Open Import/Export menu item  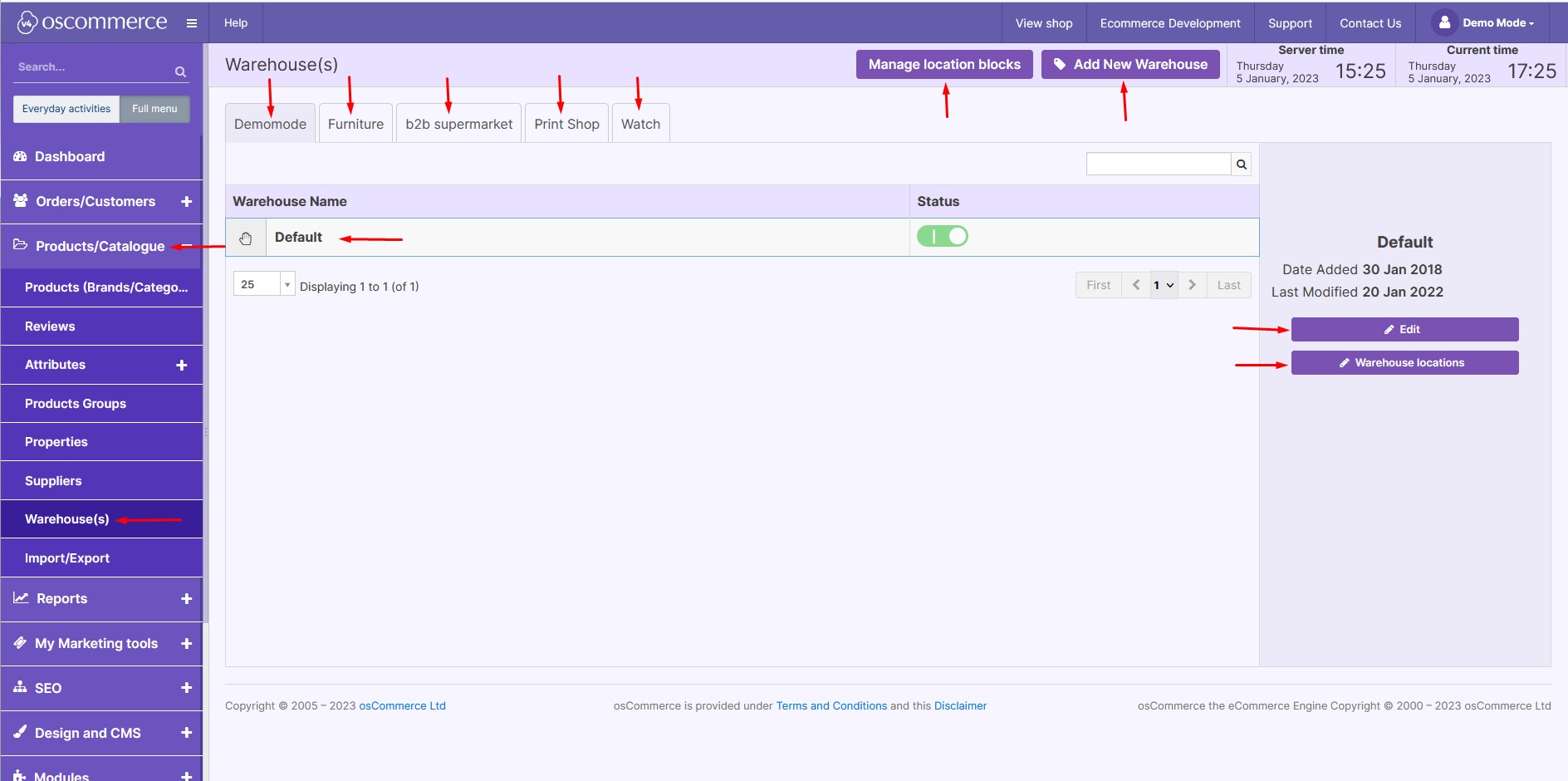pyautogui.click(x=101, y=558)
